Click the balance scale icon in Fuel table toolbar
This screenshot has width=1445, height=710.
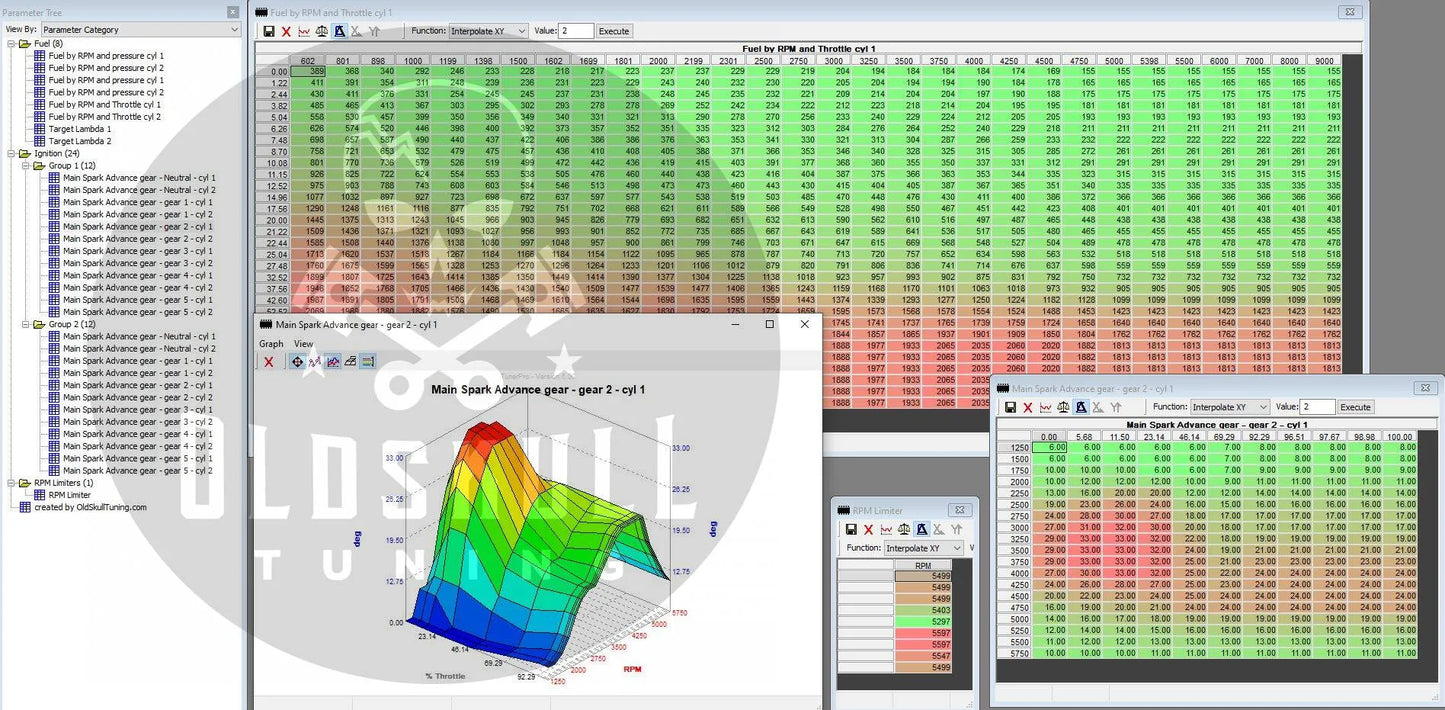point(322,31)
